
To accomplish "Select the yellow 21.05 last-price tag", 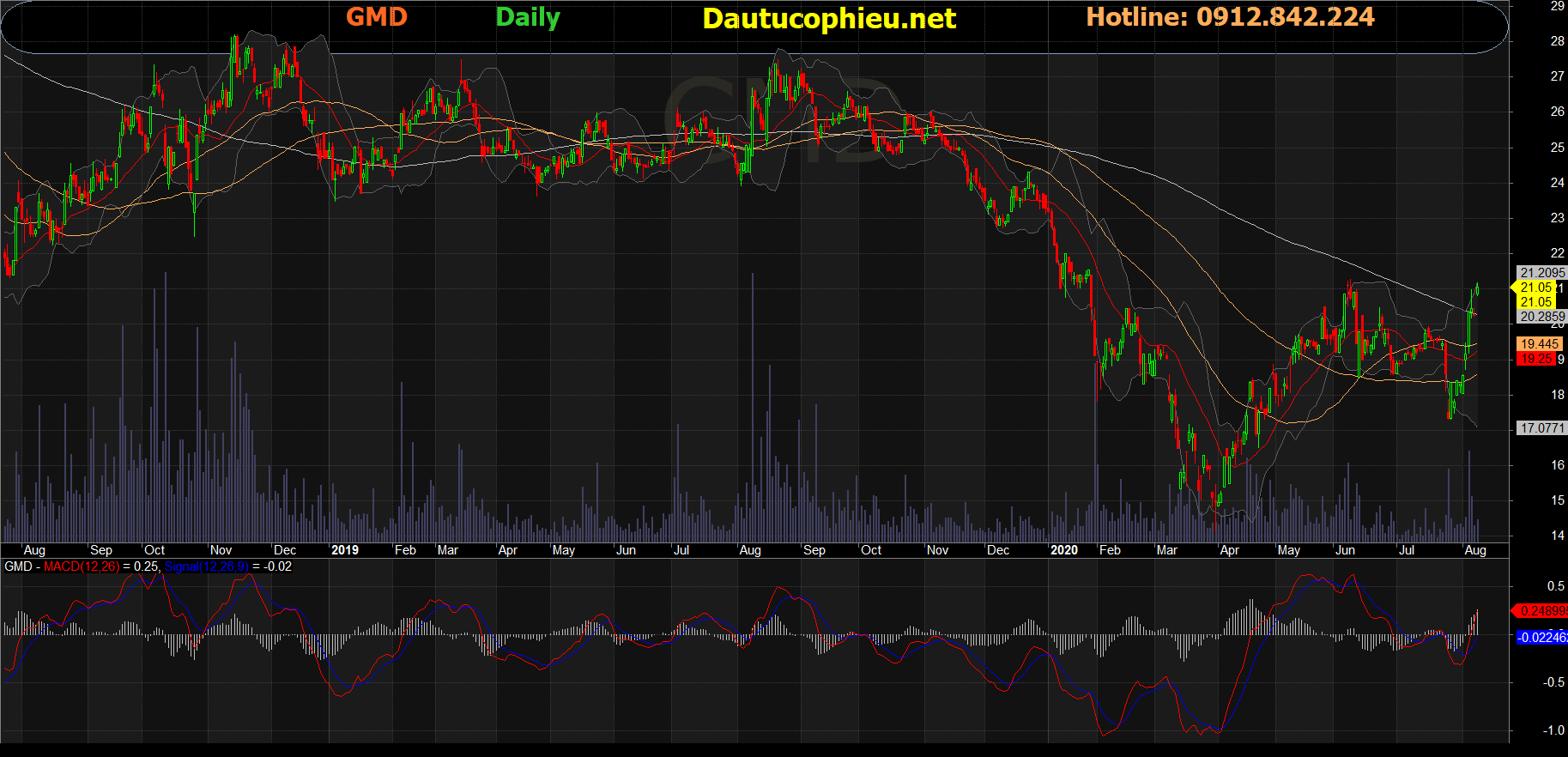I will click(x=1535, y=288).
